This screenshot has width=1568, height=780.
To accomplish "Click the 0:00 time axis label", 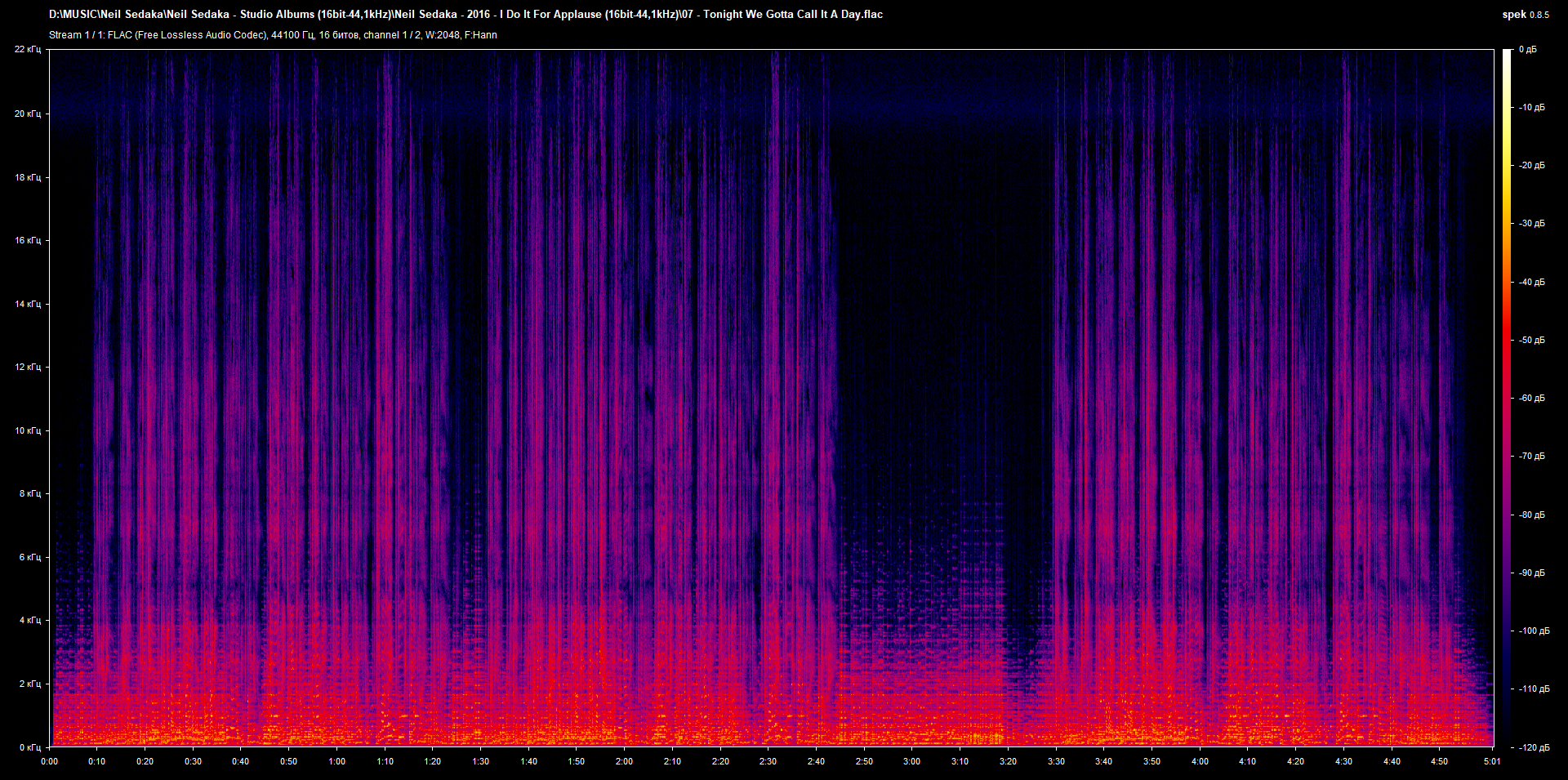I will click(x=49, y=761).
